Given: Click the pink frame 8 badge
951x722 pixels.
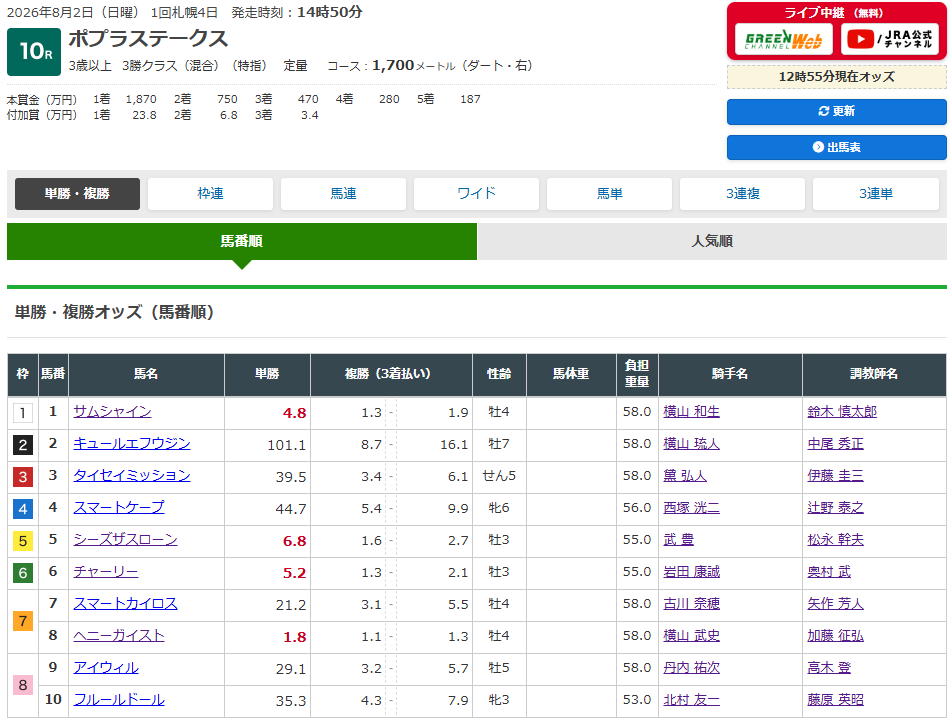Looking at the screenshot, I should [x=22, y=686].
